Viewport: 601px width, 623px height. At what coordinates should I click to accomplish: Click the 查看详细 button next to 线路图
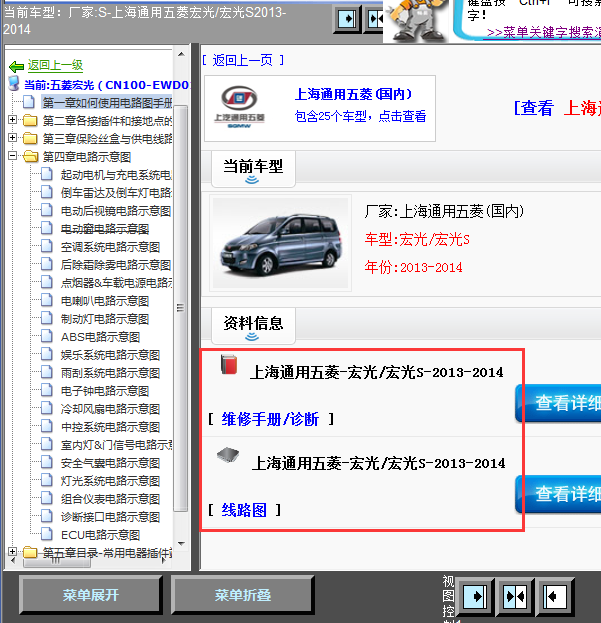(x=558, y=494)
